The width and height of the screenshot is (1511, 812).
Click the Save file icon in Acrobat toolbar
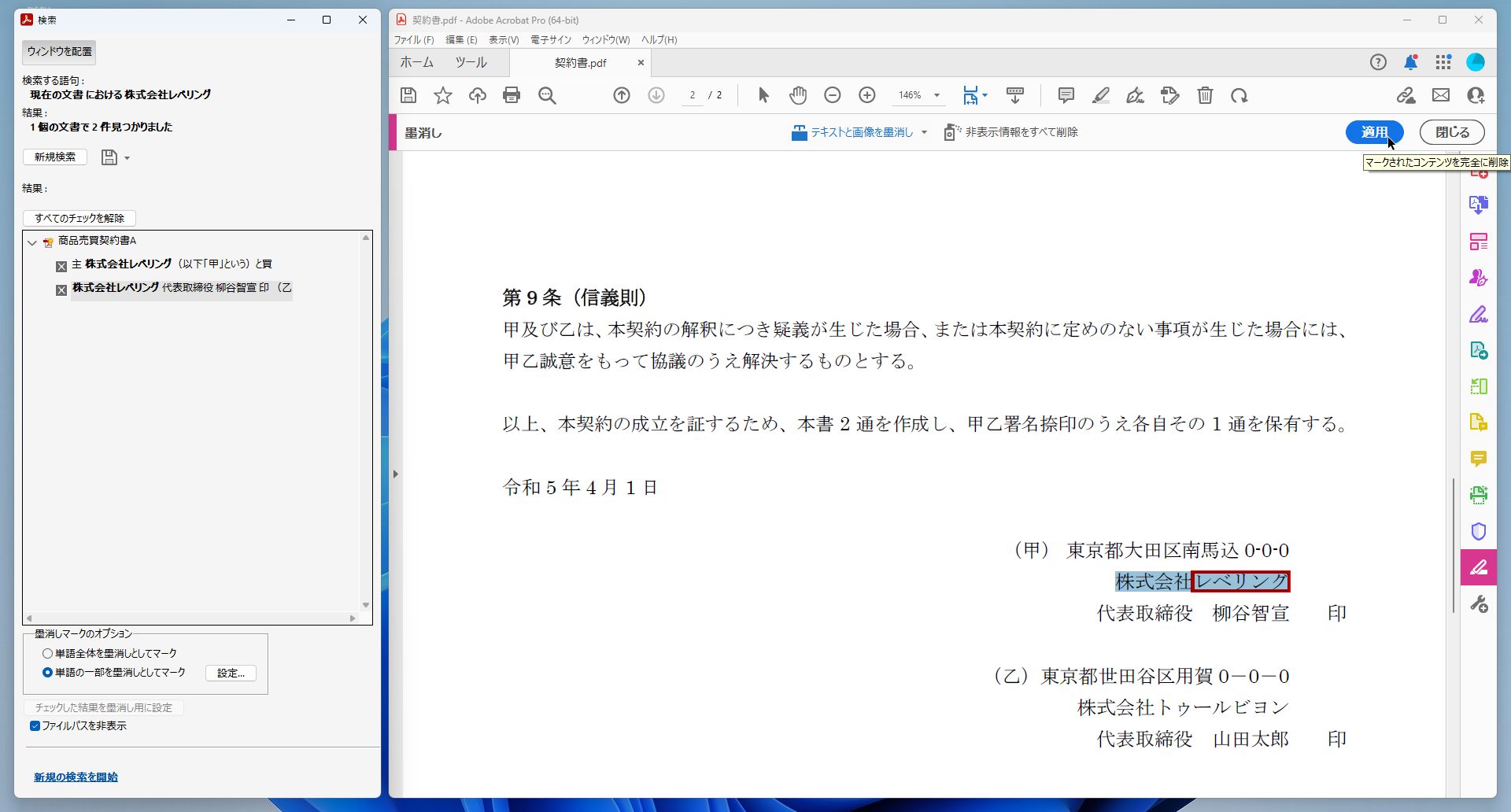[408, 95]
